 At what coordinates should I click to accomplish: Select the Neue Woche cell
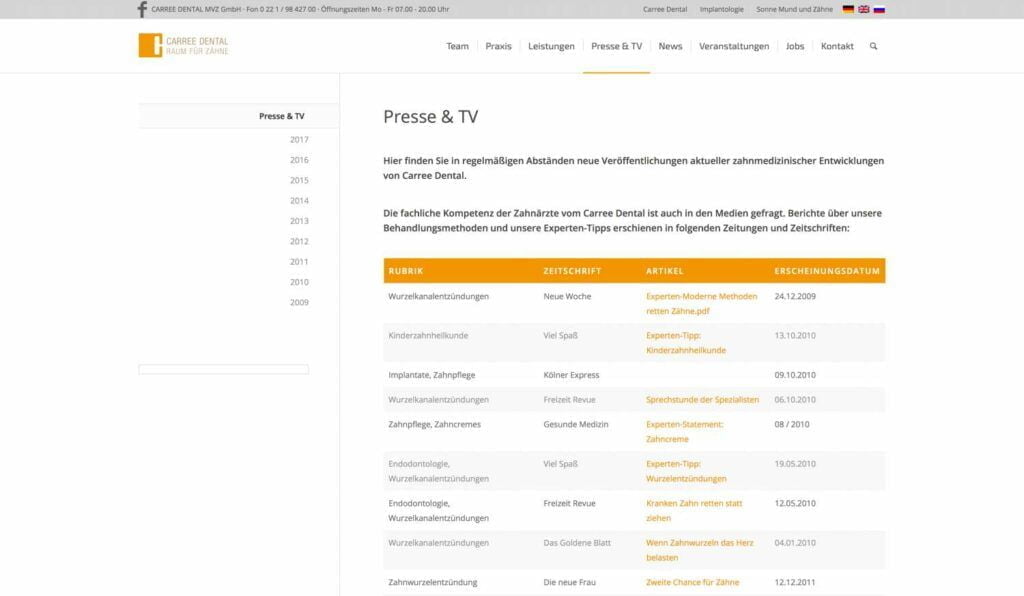(567, 296)
